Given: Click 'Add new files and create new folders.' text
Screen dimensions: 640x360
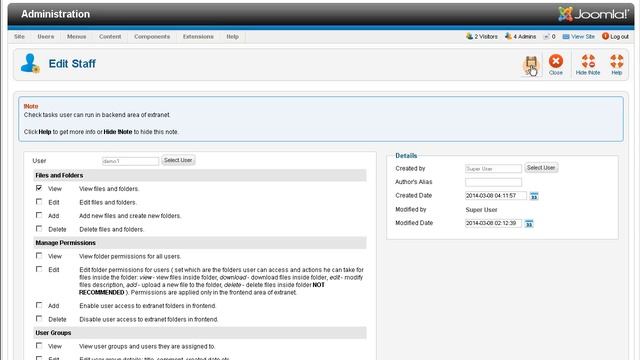Looking at the screenshot, I should 130,216.
